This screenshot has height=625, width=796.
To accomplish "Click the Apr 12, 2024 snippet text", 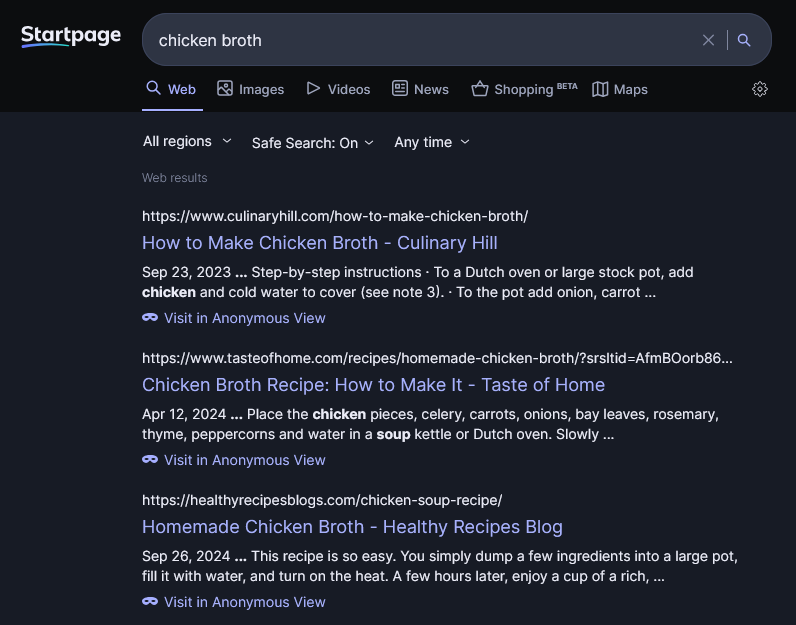I will [x=430, y=424].
